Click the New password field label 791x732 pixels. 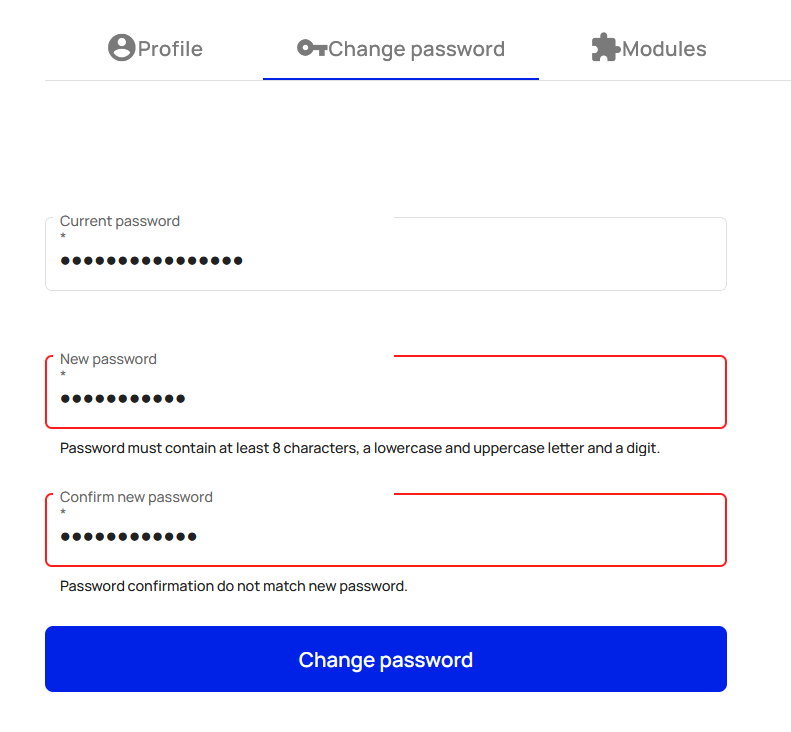click(x=108, y=359)
